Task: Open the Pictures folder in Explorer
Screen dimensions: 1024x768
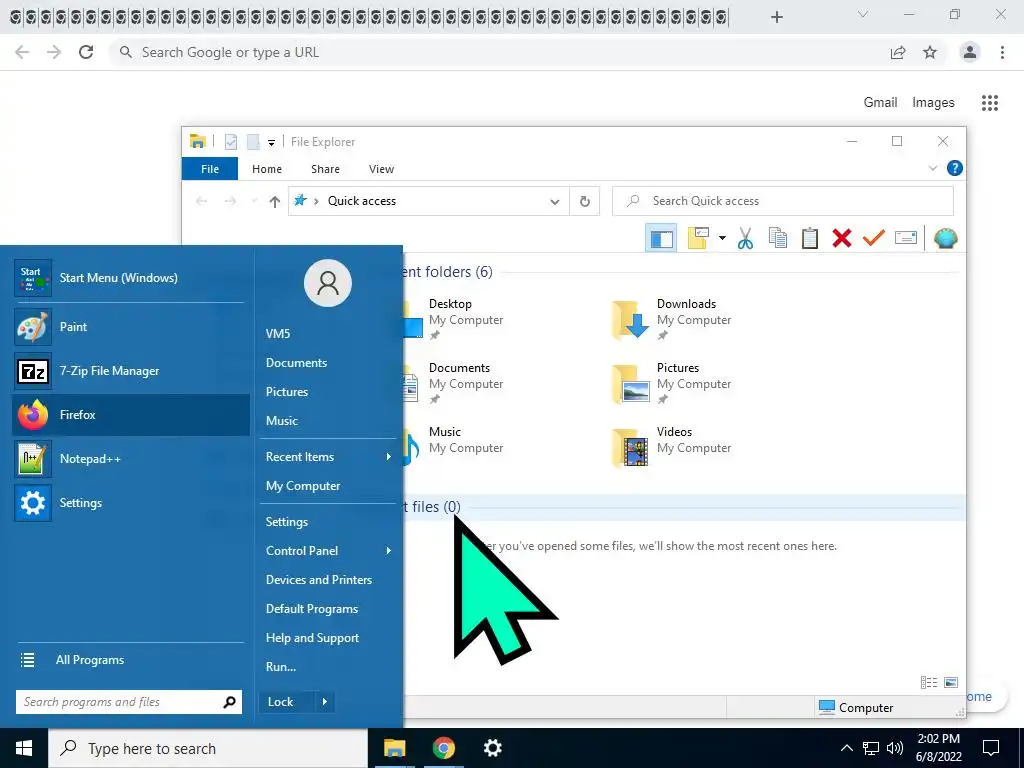Action: pos(671,383)
